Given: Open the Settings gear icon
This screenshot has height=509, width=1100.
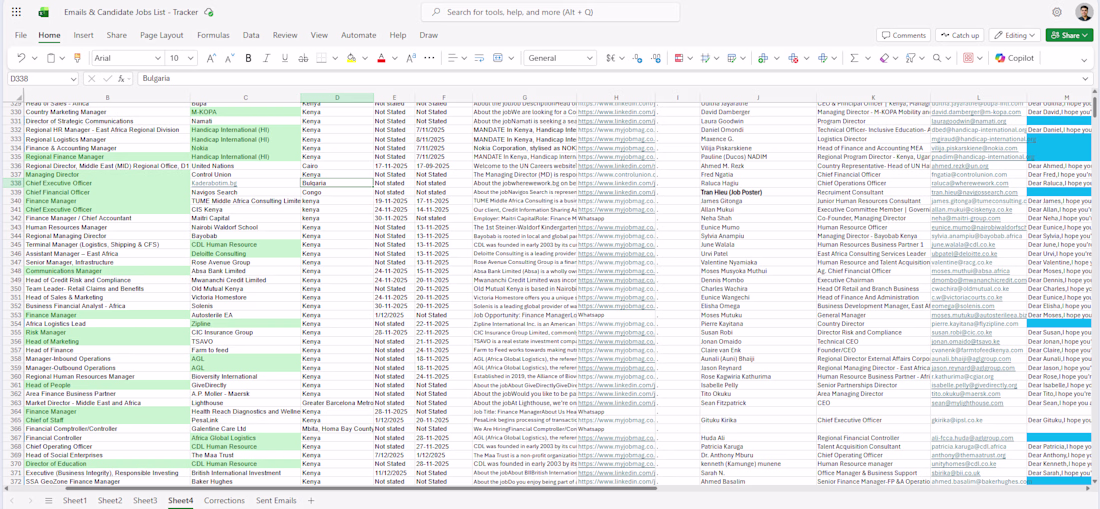Looking at the screenshot, I should [x=1057, y=12].
